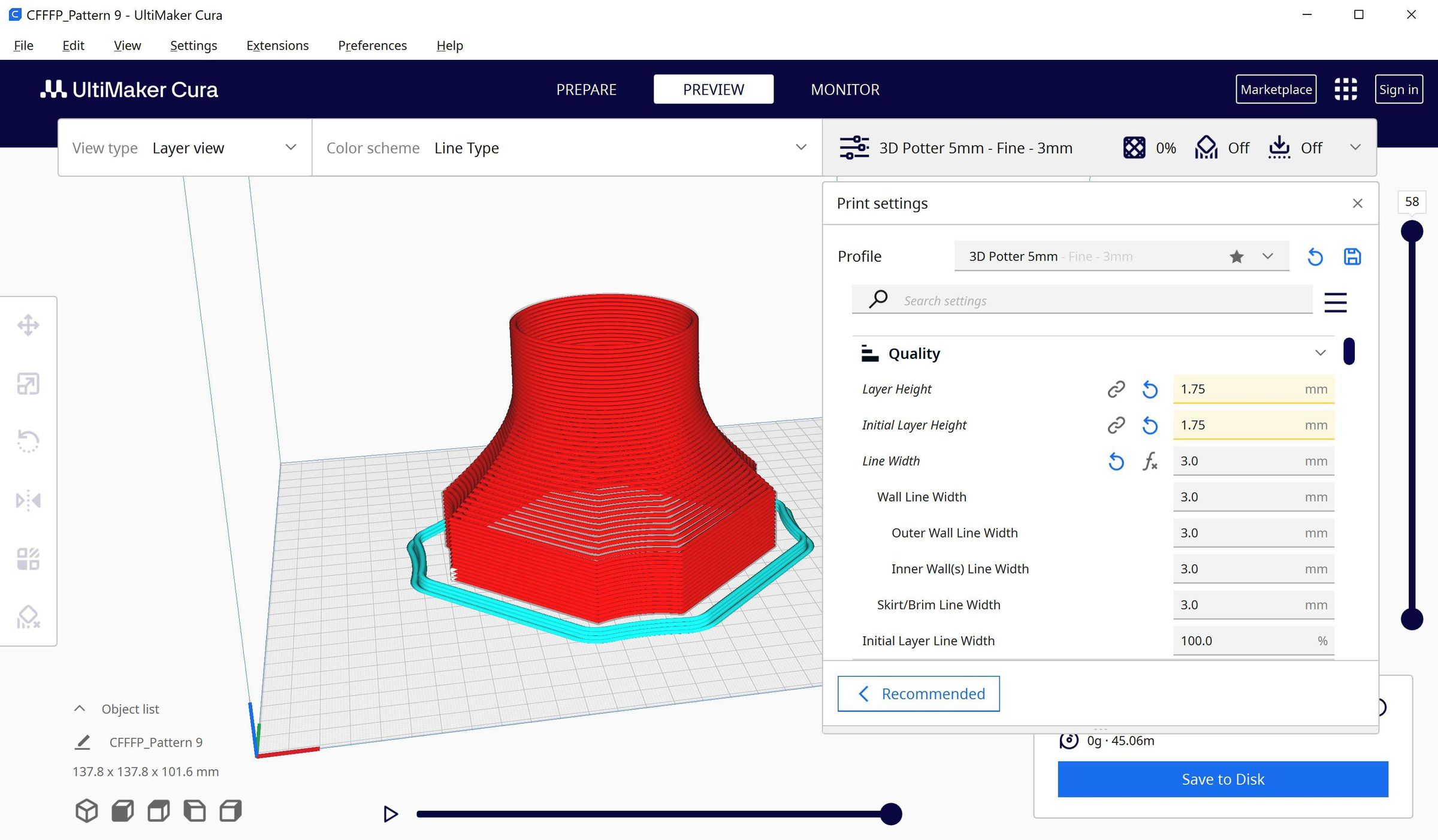Toggle the favorite star on the profile
1438x840 pixels.
1236,256
